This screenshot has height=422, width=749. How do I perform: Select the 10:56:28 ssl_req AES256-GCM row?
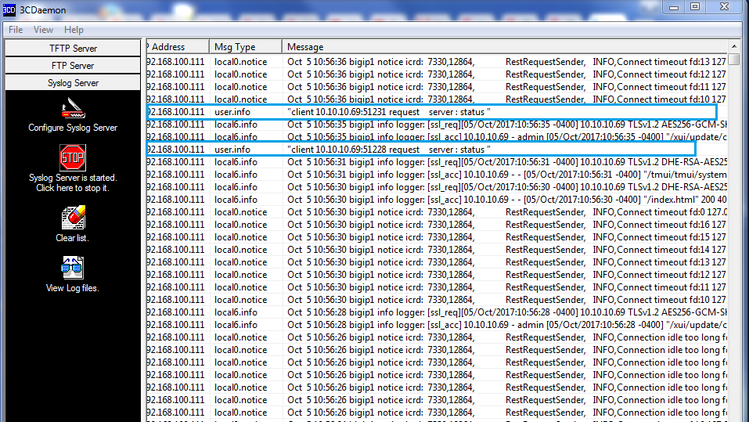[437, 312]
